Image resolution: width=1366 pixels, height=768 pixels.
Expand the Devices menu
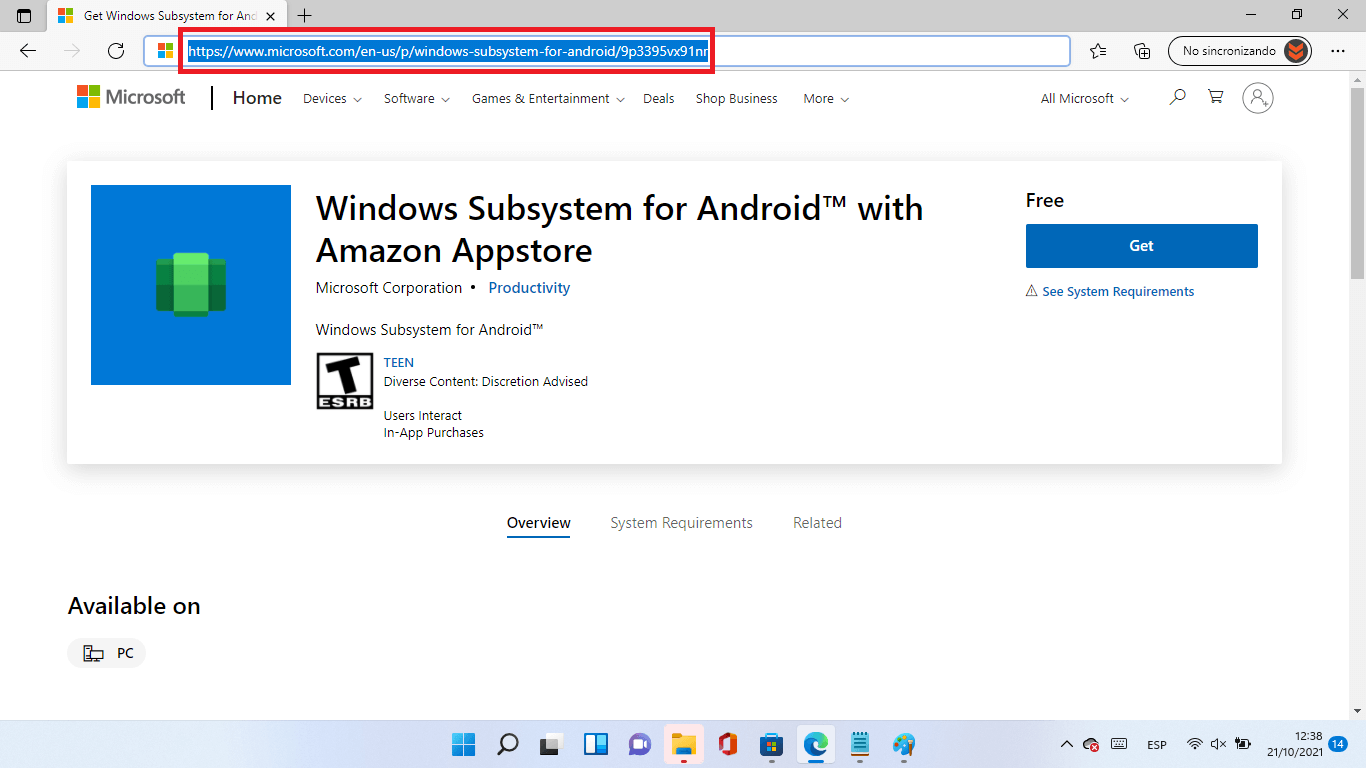click(x=332, y=99)
